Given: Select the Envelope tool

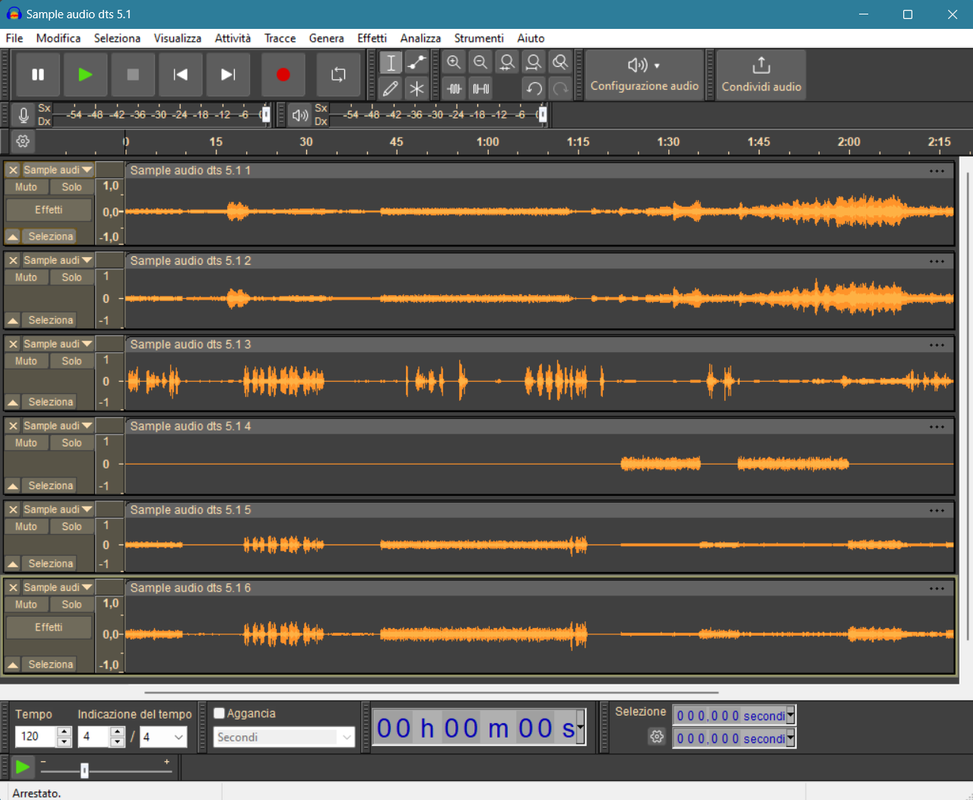Looking at the screenshot, I should pos(417,62).
